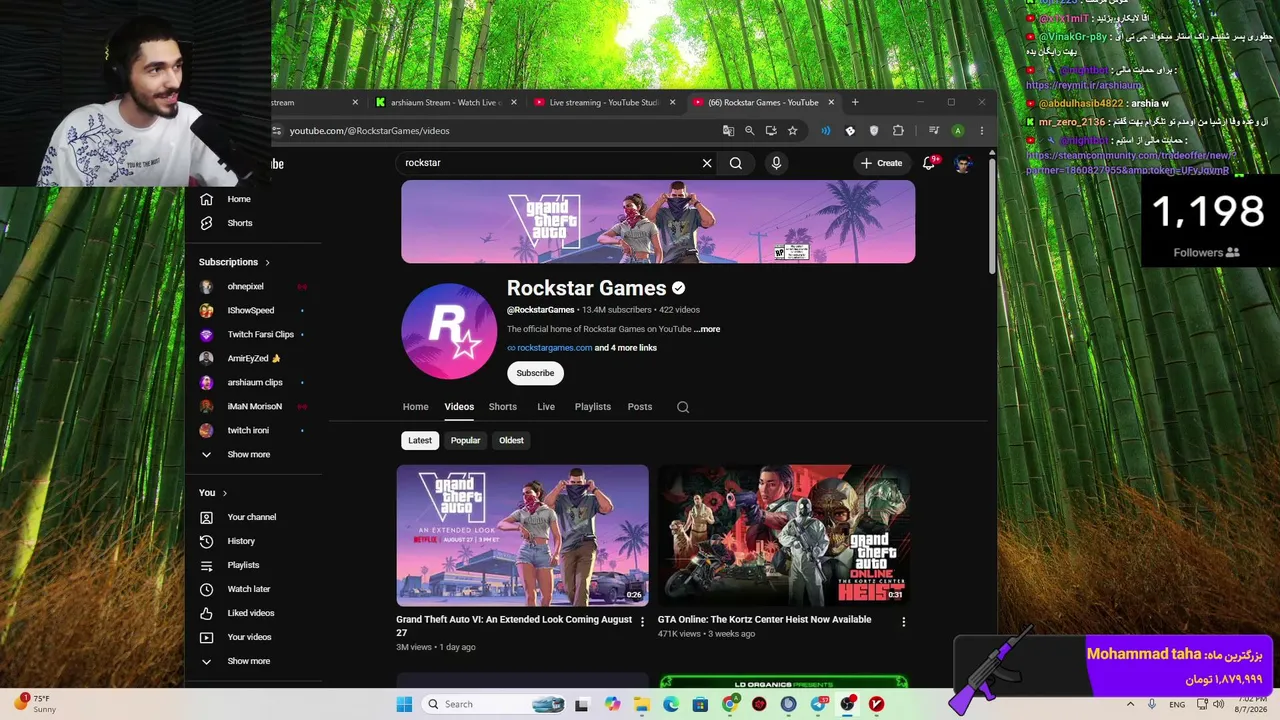This screenshot has height=720, width=1280.
Task: Open OBS Studio from the taskbar
Action: tap(847, 704)
